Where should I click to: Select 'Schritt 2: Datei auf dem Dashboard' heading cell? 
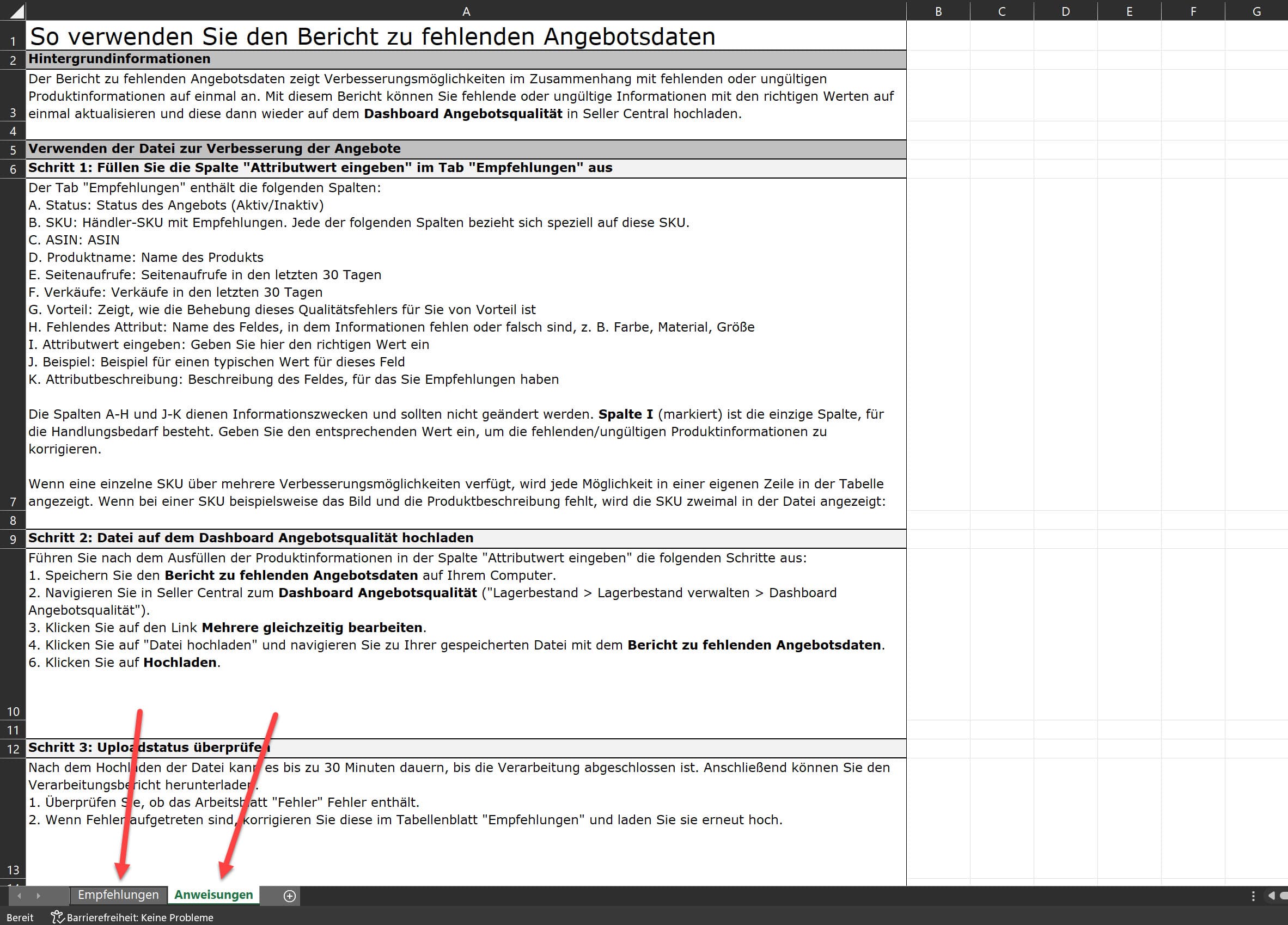click(466, 539)
